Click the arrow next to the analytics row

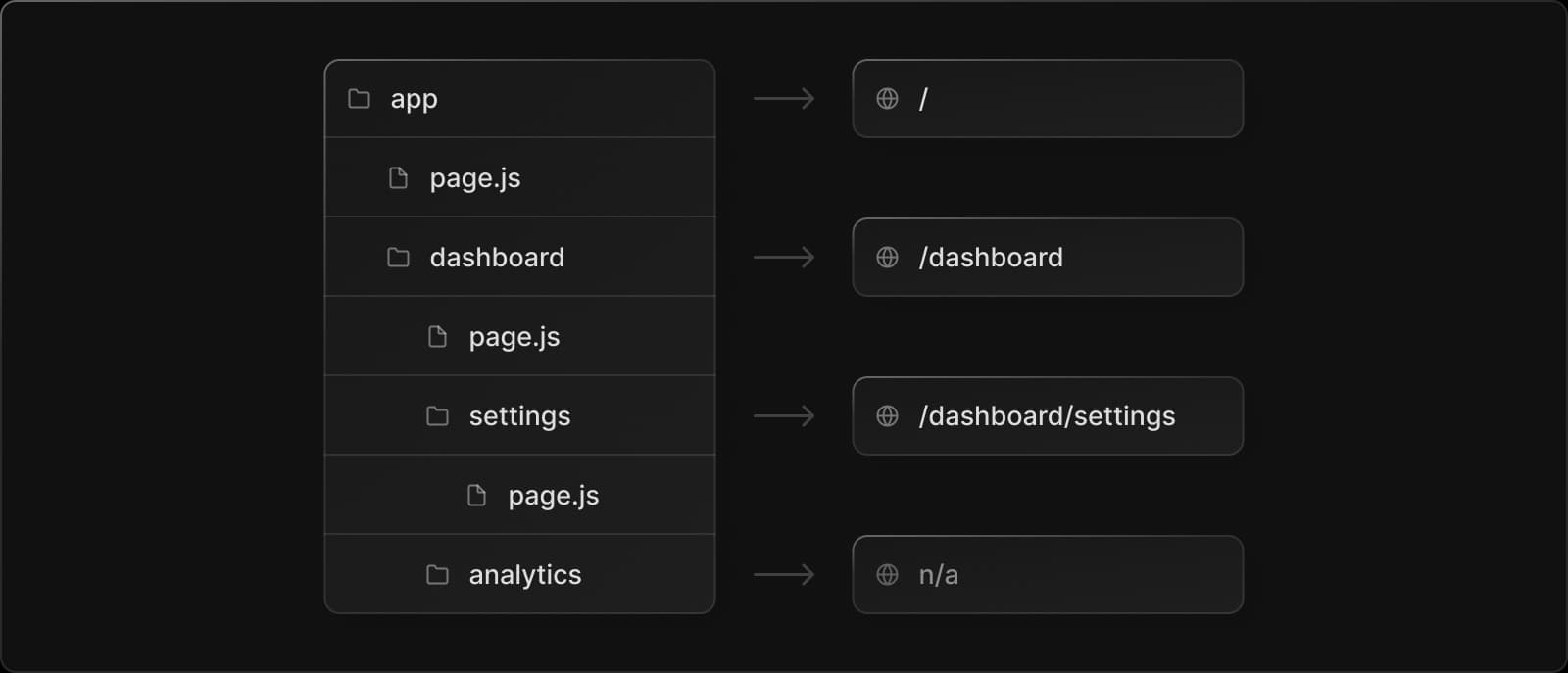pos(784,575)
